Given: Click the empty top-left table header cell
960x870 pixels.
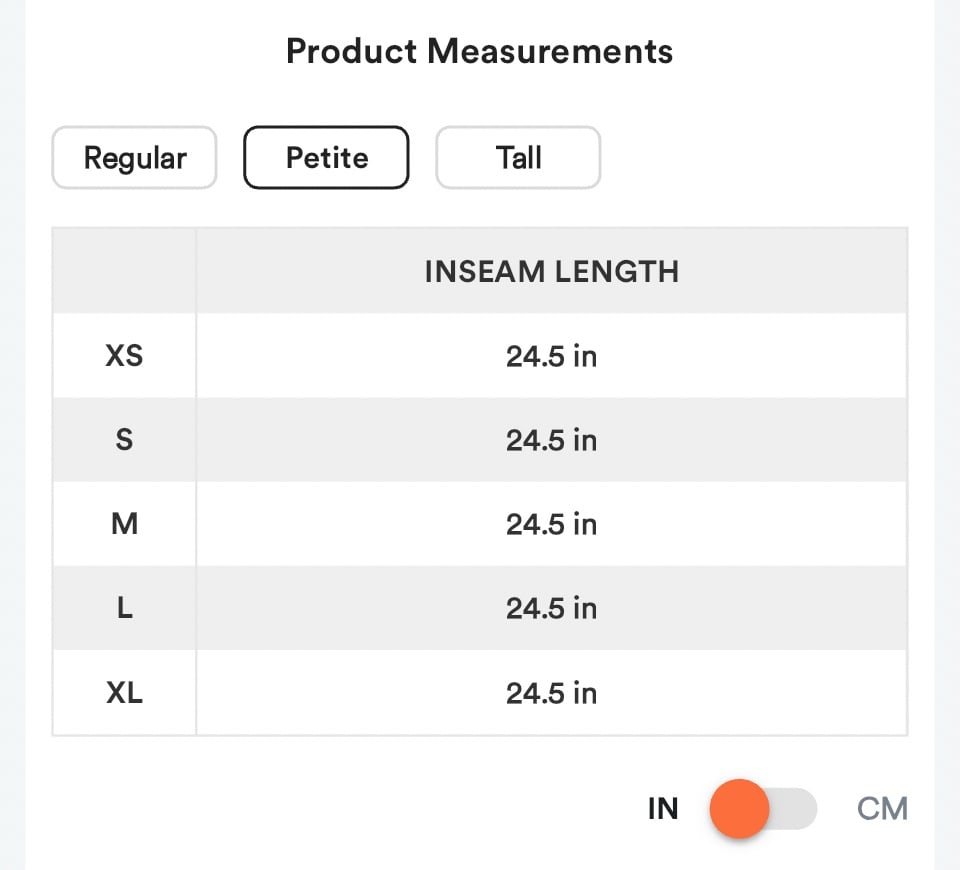Looking at the screenshot, I should 124,271.
